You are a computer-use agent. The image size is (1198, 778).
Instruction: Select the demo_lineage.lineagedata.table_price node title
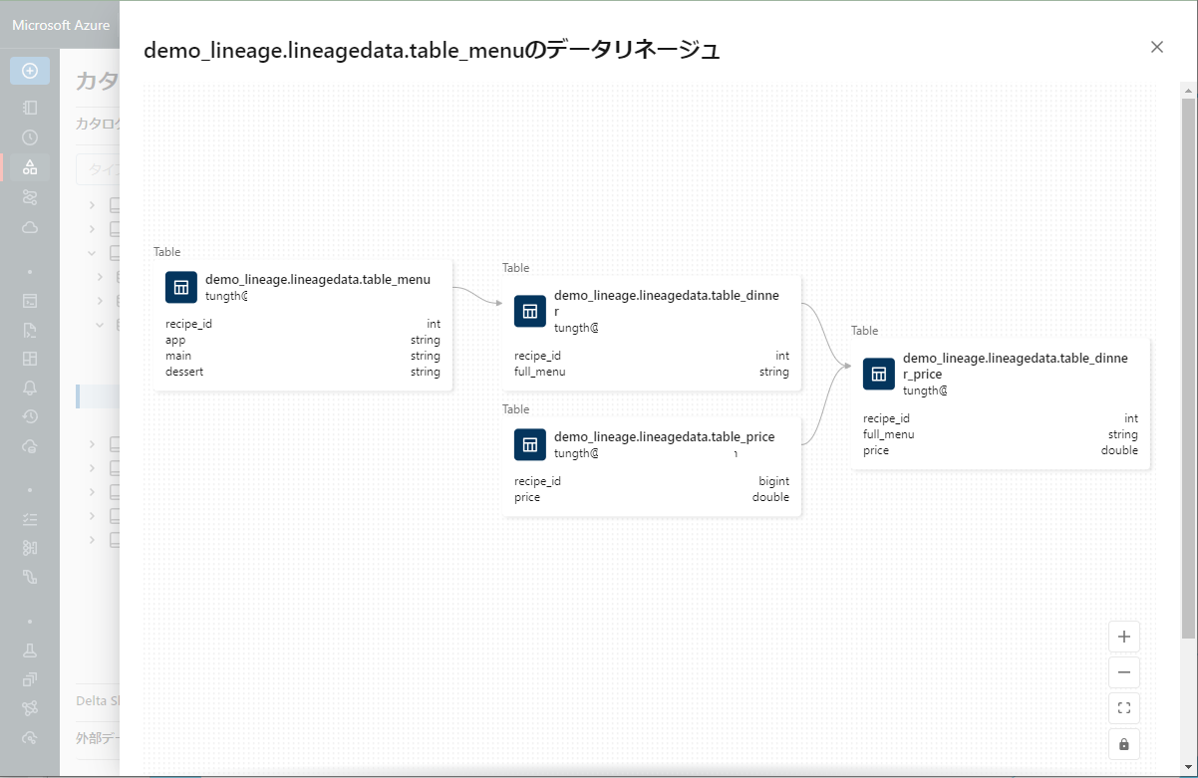664,437
